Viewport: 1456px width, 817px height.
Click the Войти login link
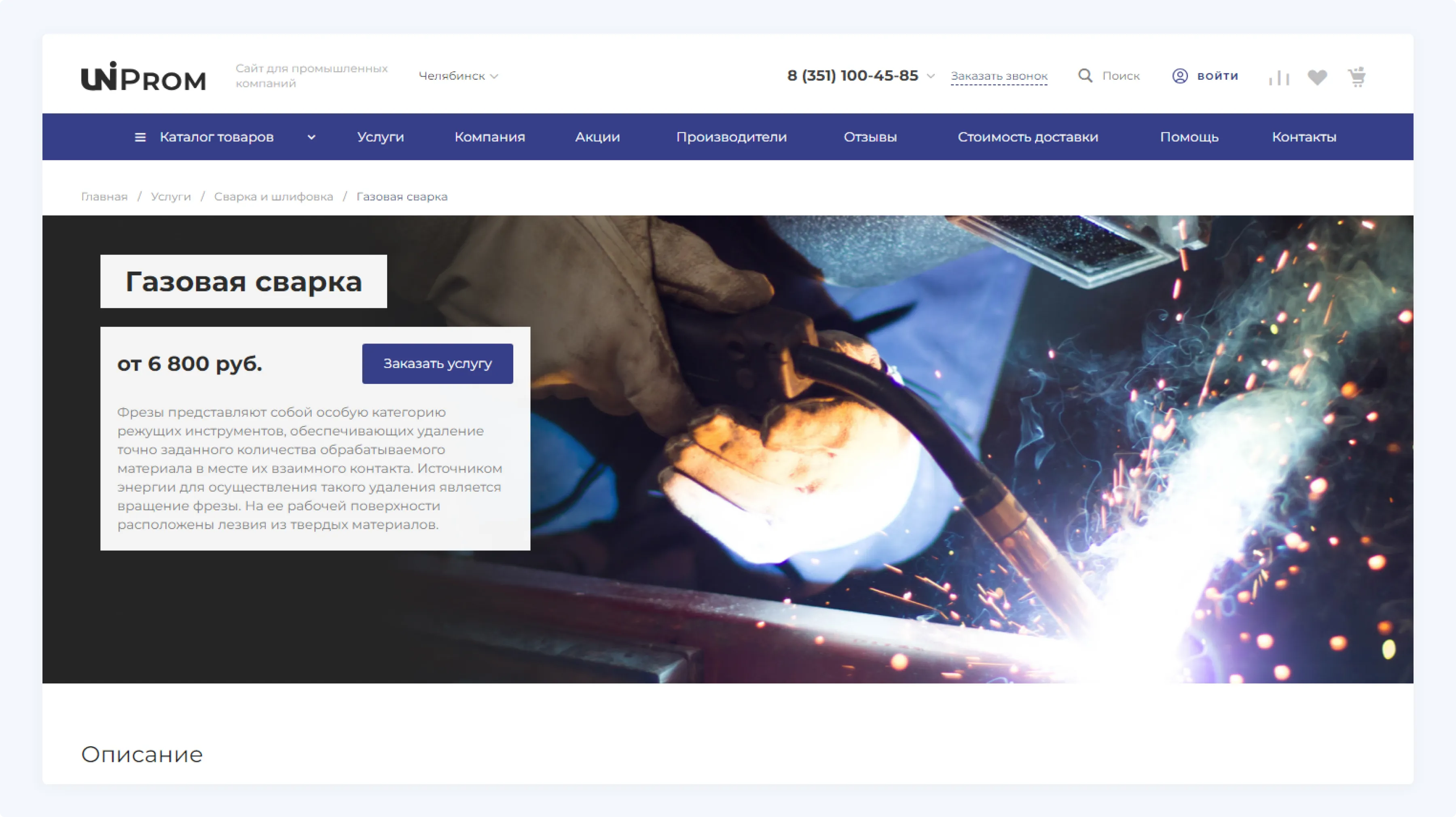[x=1217, y=76]
